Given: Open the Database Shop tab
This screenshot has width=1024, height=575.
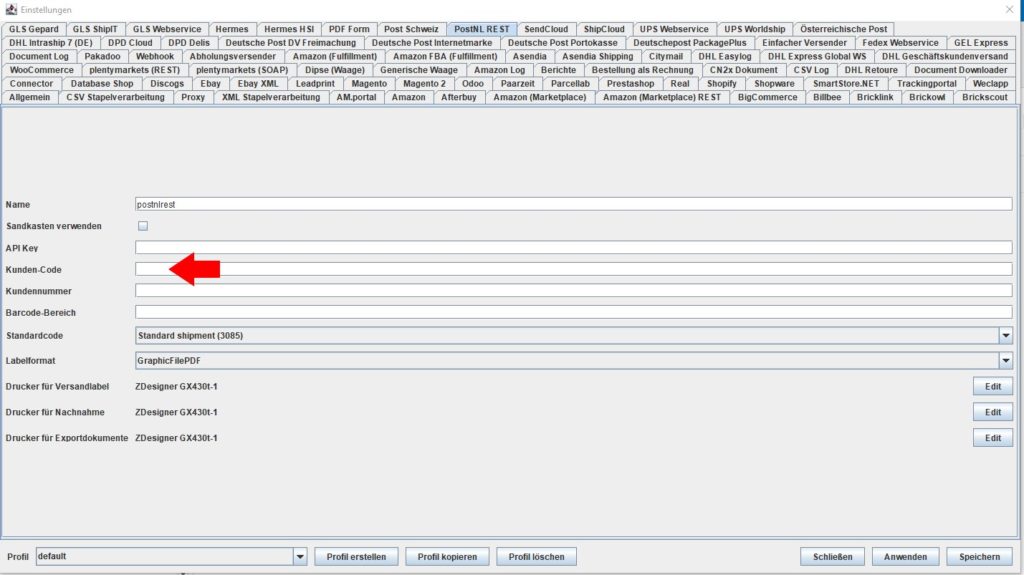Looking at the screenshot, I should click(102, 84).
